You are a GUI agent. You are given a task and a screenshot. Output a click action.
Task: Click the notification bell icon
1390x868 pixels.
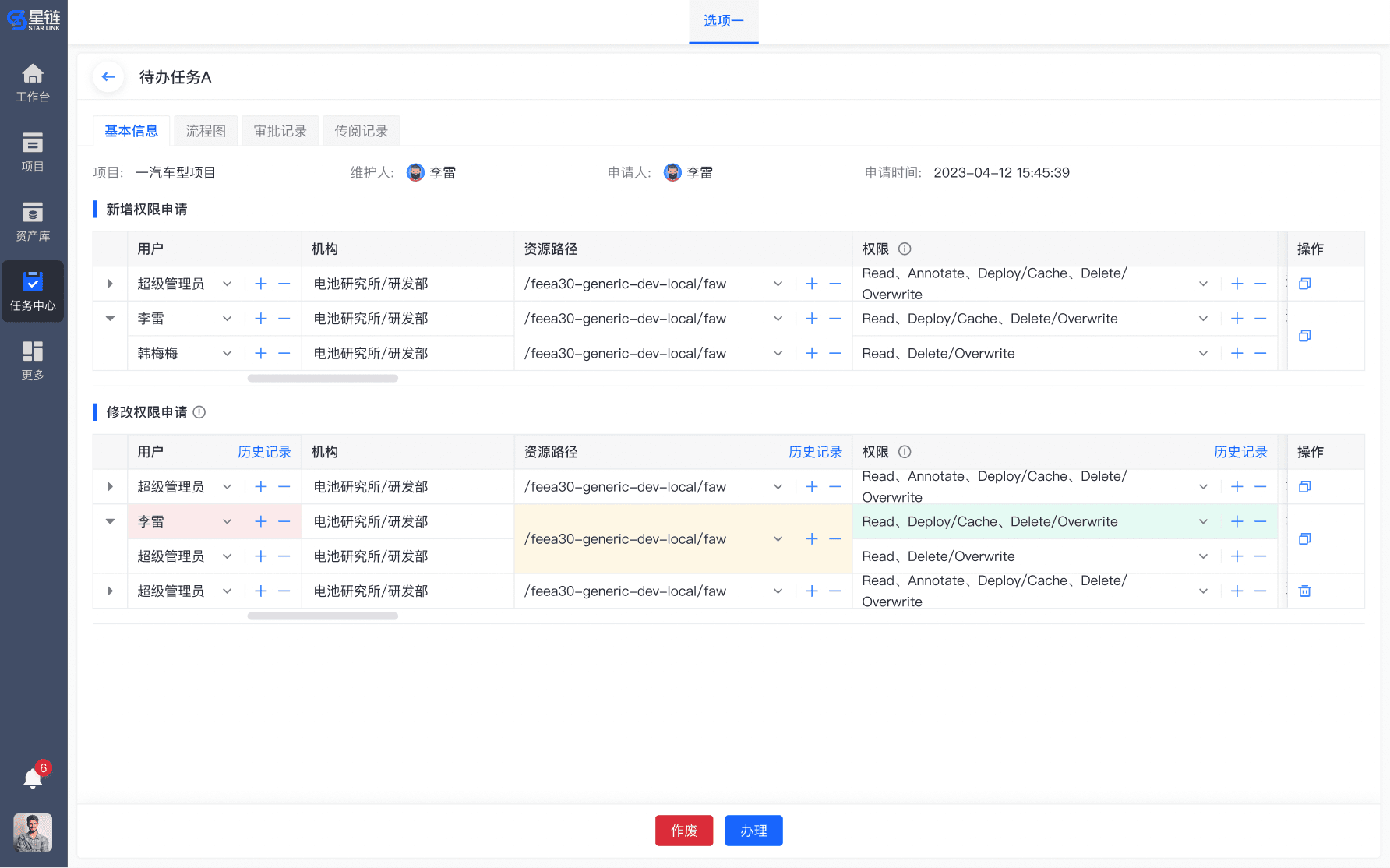tap(33, 778)
